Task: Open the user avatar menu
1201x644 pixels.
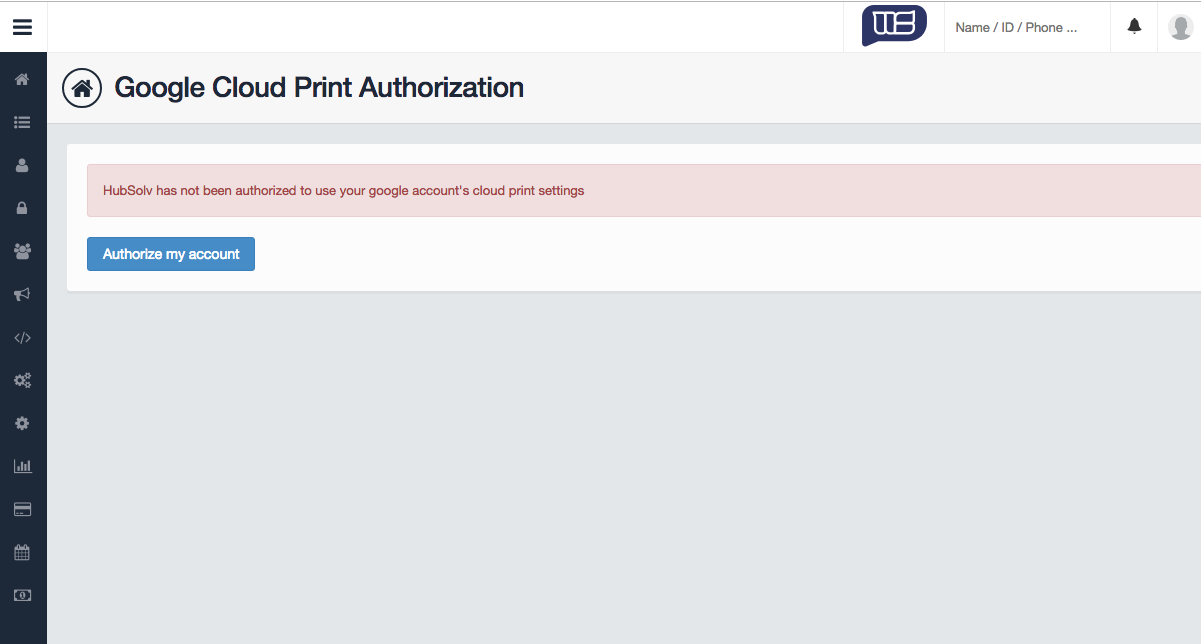Action: click(x=1180, y=26)
